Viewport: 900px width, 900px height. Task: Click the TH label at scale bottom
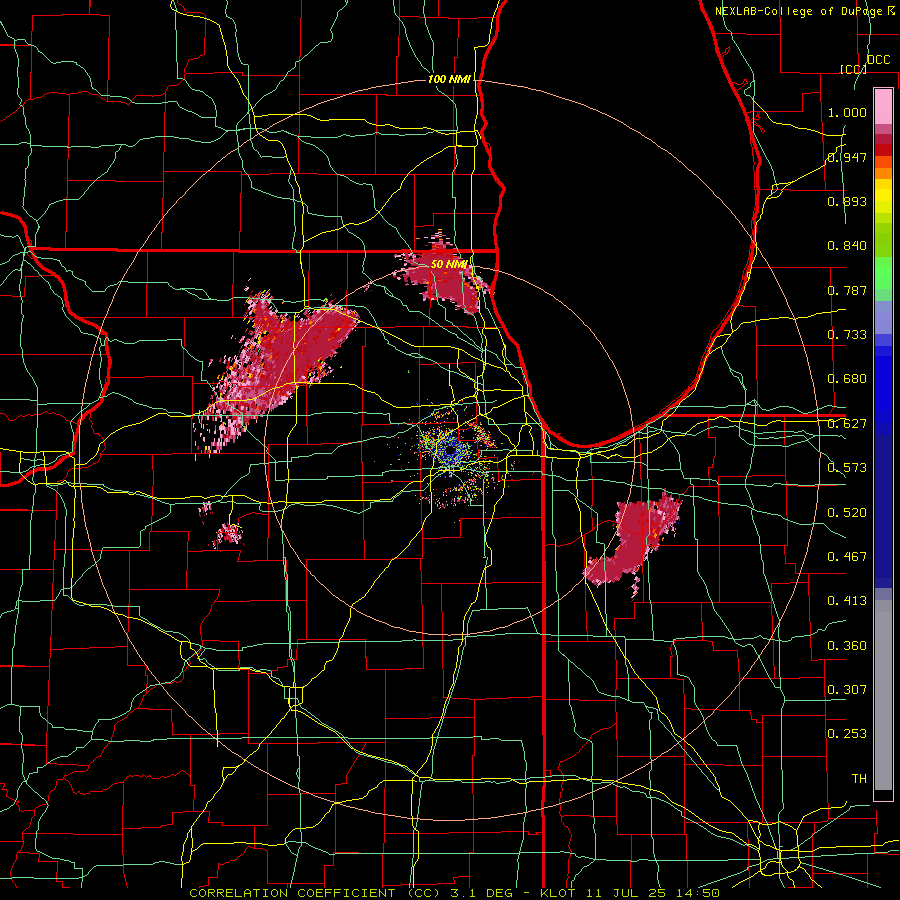(859, 779)
